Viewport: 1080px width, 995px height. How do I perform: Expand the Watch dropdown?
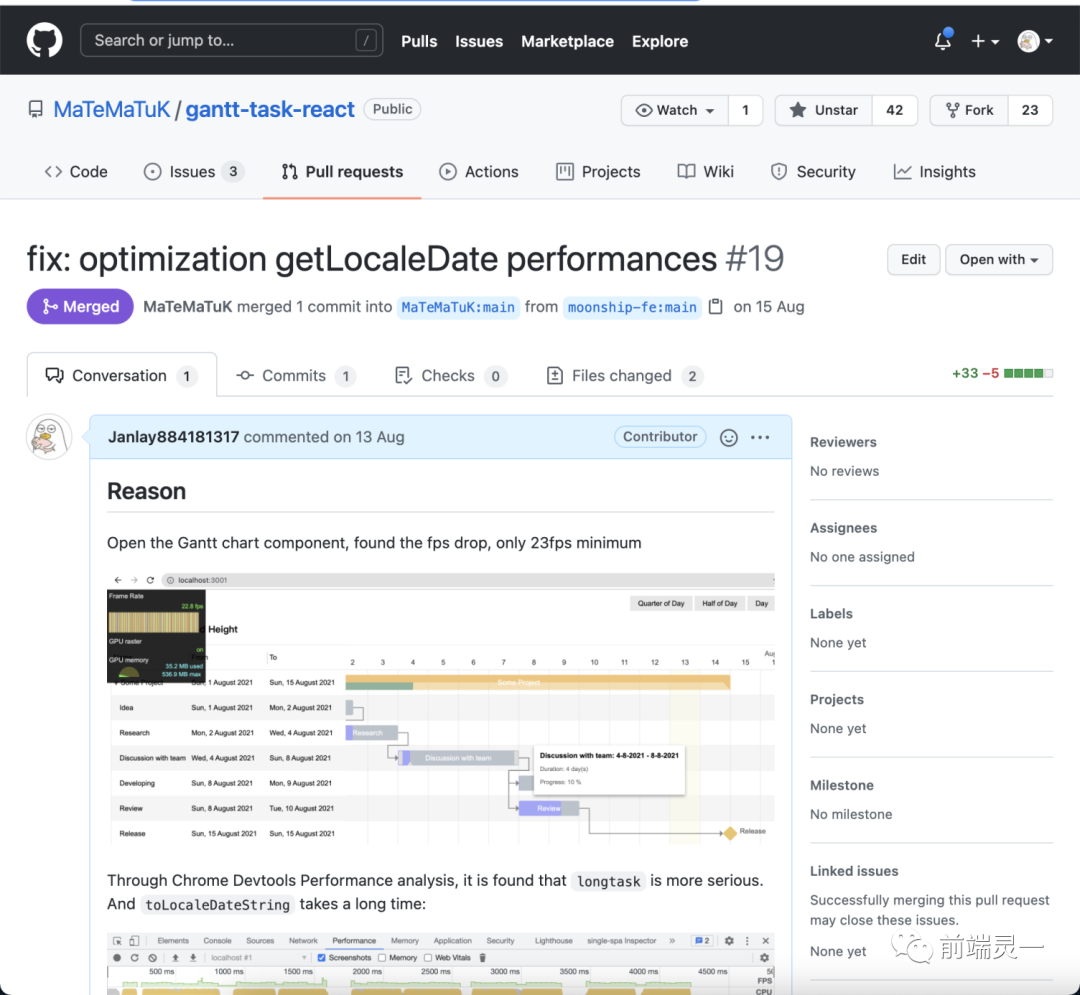675,110
